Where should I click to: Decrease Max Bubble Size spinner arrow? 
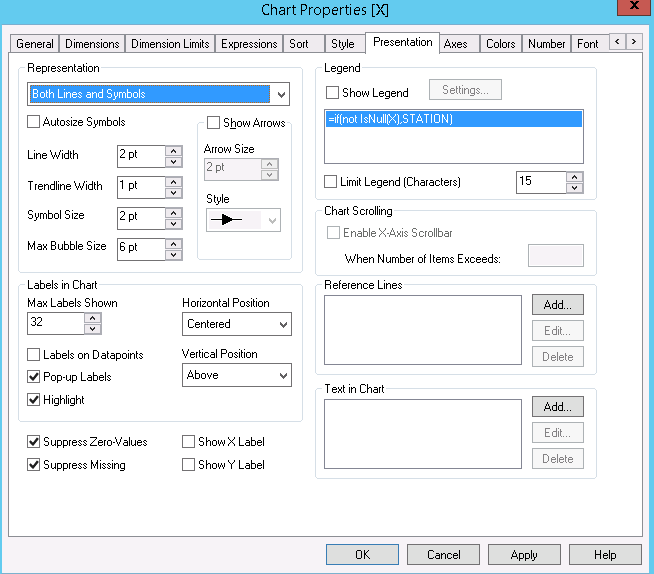174,253
